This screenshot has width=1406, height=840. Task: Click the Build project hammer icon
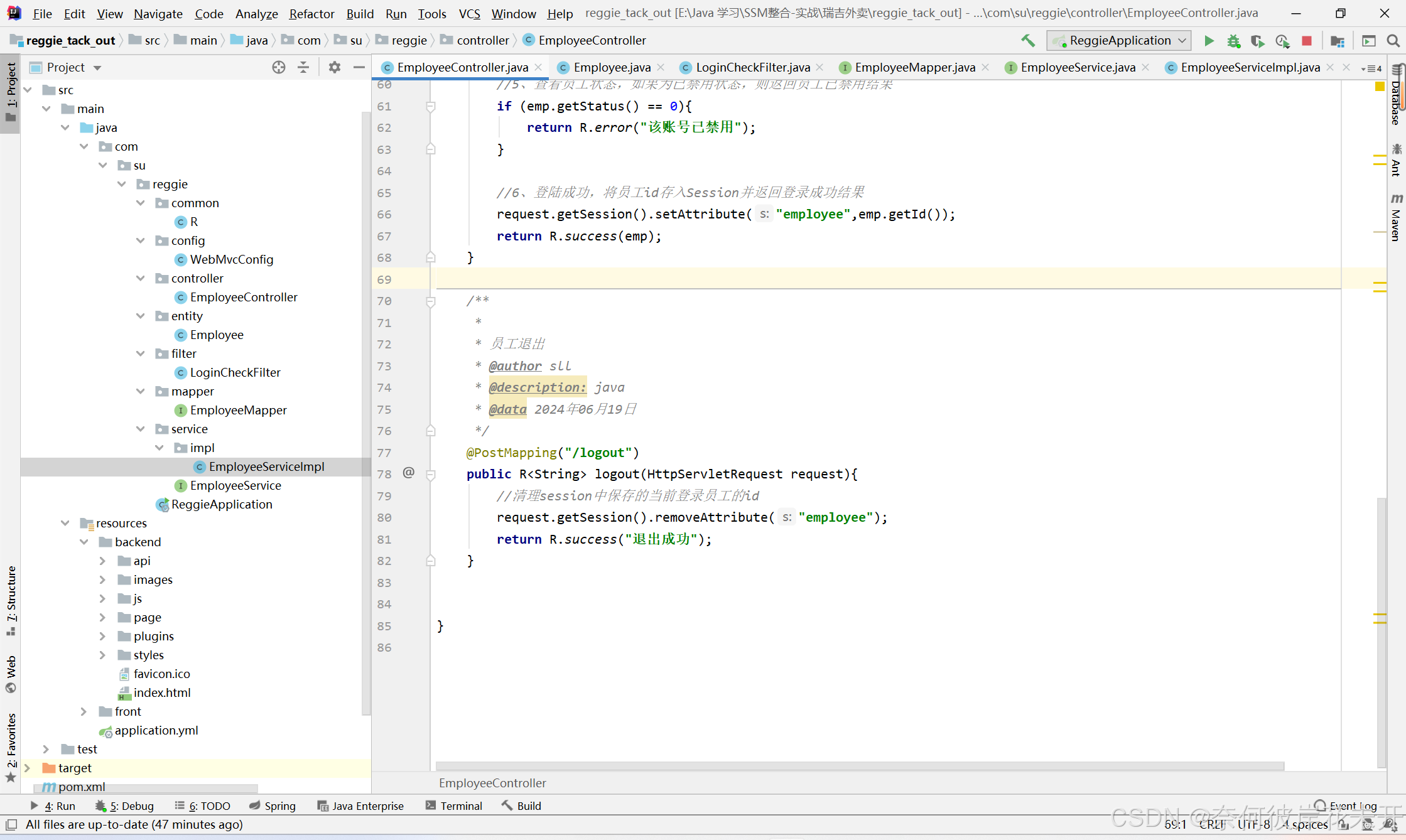(1028, 41)
